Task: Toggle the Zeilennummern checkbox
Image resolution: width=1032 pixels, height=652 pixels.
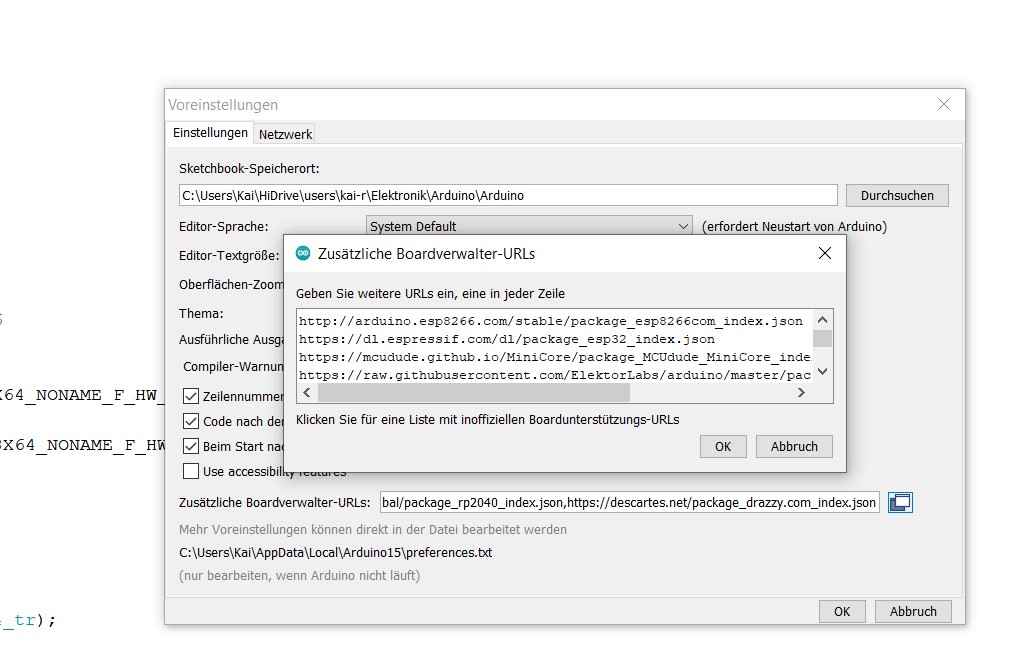Action: click(191, 396)
